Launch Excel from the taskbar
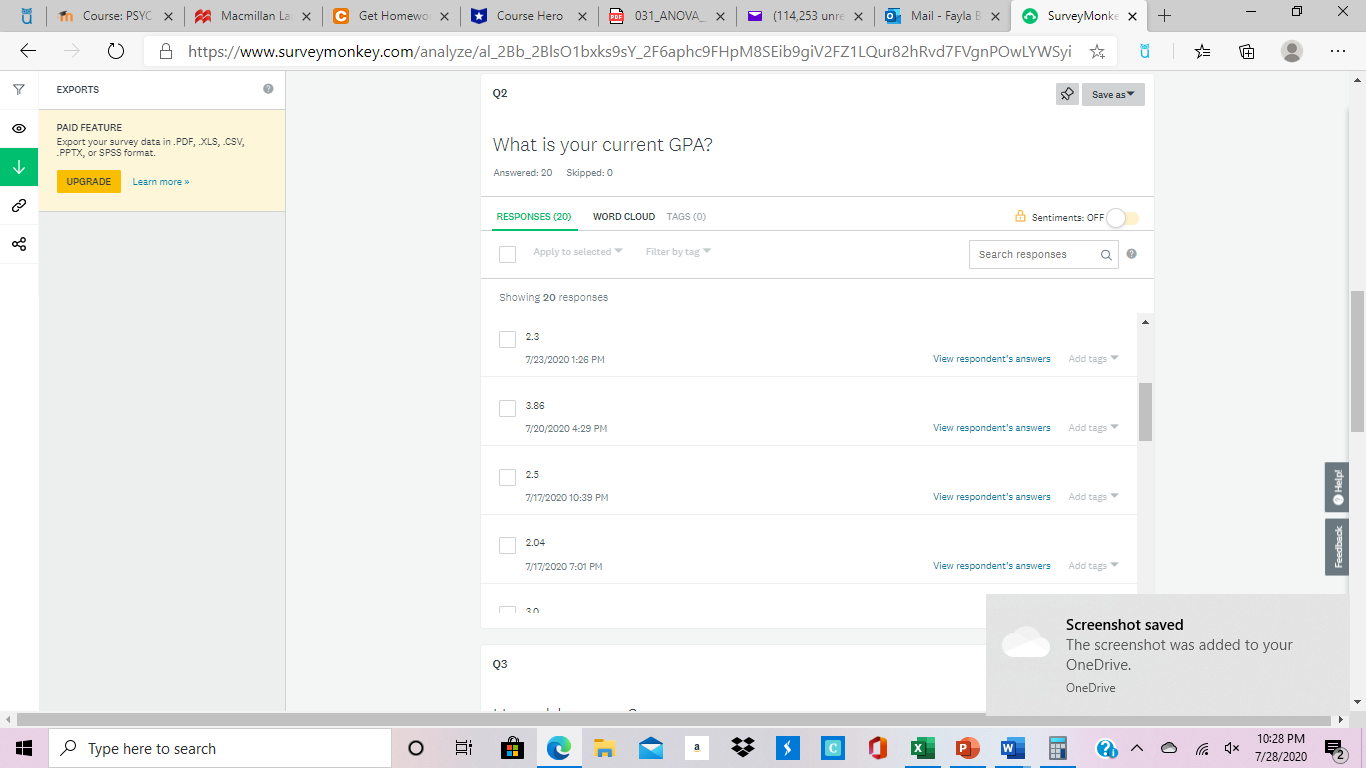The image size is (1366, 768). pos(922,748)
